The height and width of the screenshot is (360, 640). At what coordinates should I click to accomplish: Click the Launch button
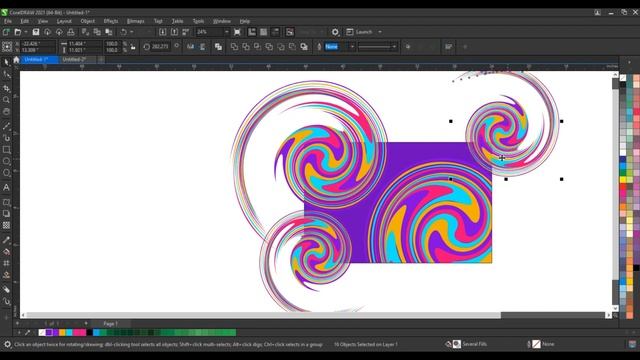point(360,32)
